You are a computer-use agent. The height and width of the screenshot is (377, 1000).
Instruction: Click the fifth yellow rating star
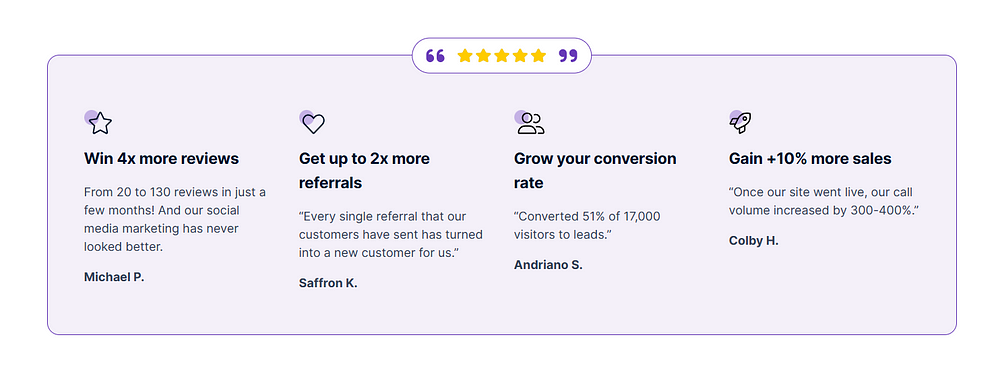(539, 55)
